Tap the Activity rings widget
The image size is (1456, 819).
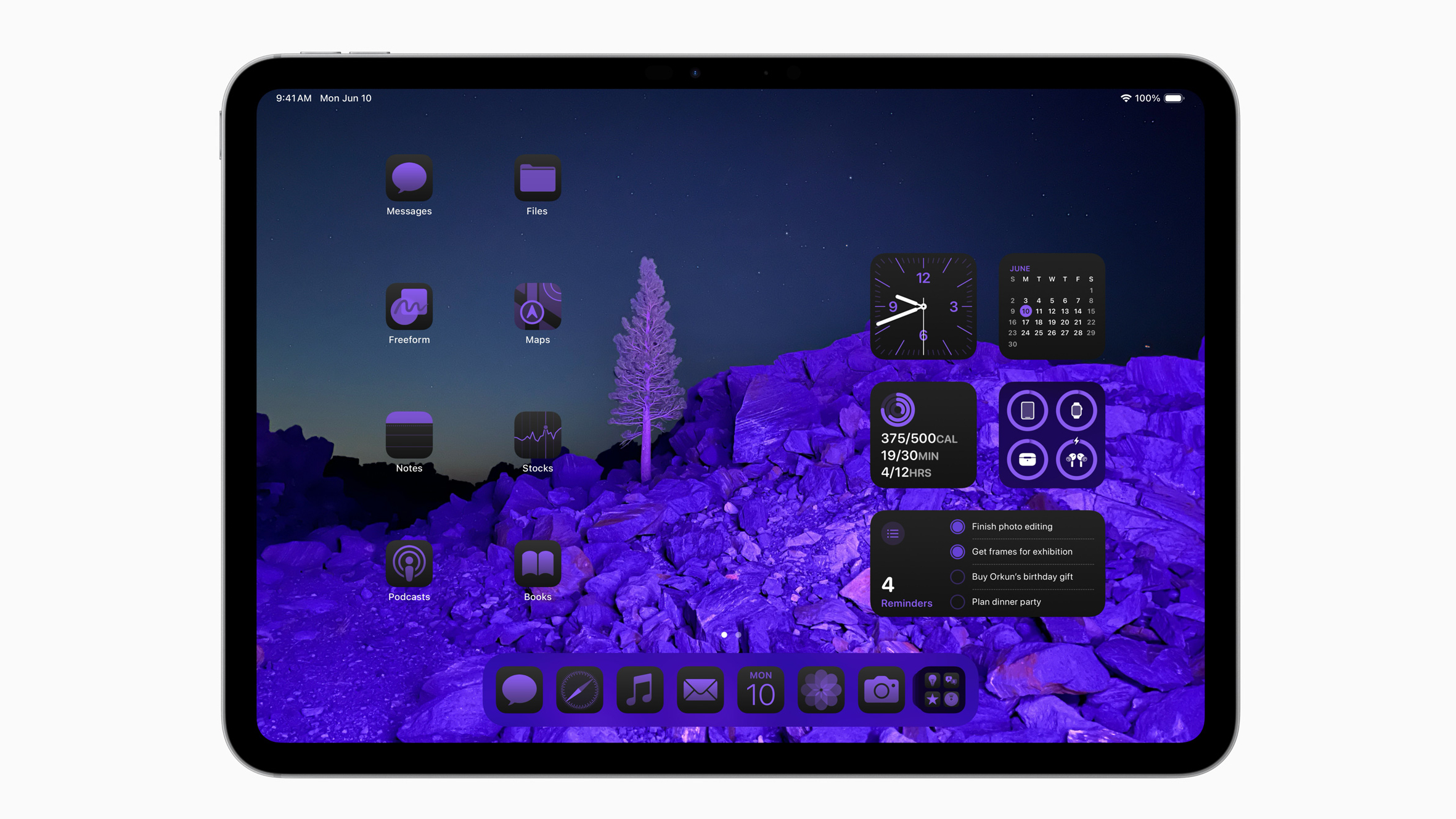923,435
